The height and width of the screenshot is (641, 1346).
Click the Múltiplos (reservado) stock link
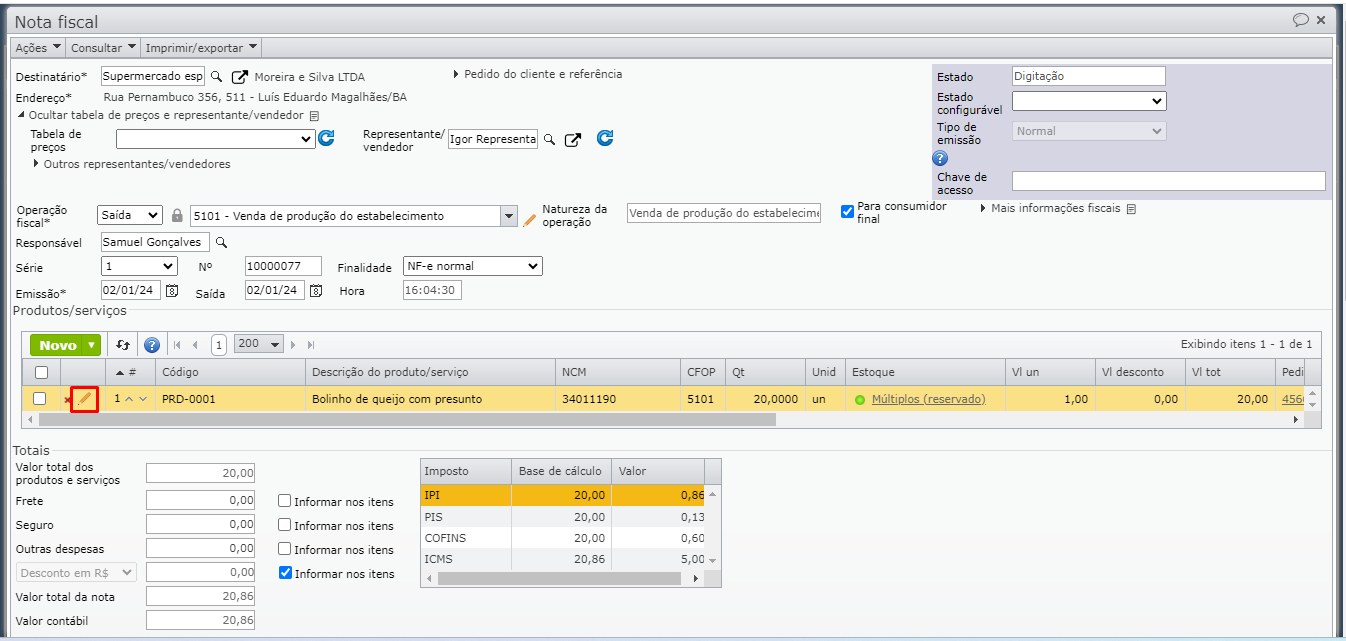(x=928, y=399)
